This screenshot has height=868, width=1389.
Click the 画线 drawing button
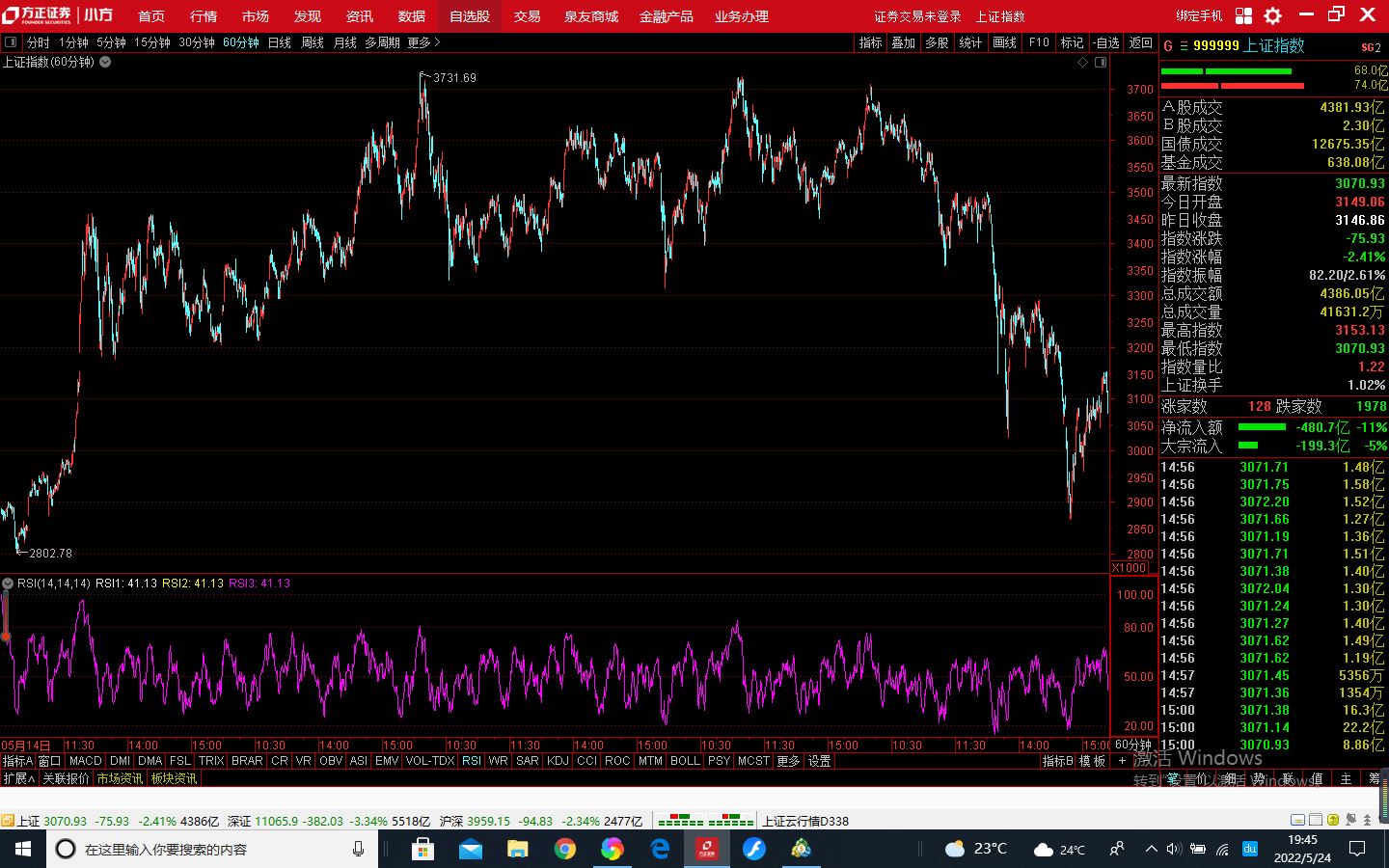(x=1005, y=42)
